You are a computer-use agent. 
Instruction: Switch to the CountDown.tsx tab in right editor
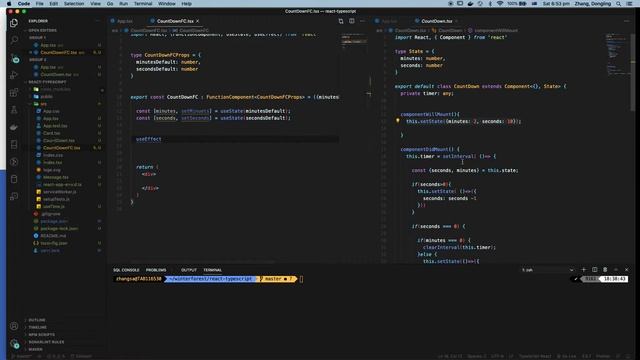point(436,21)
